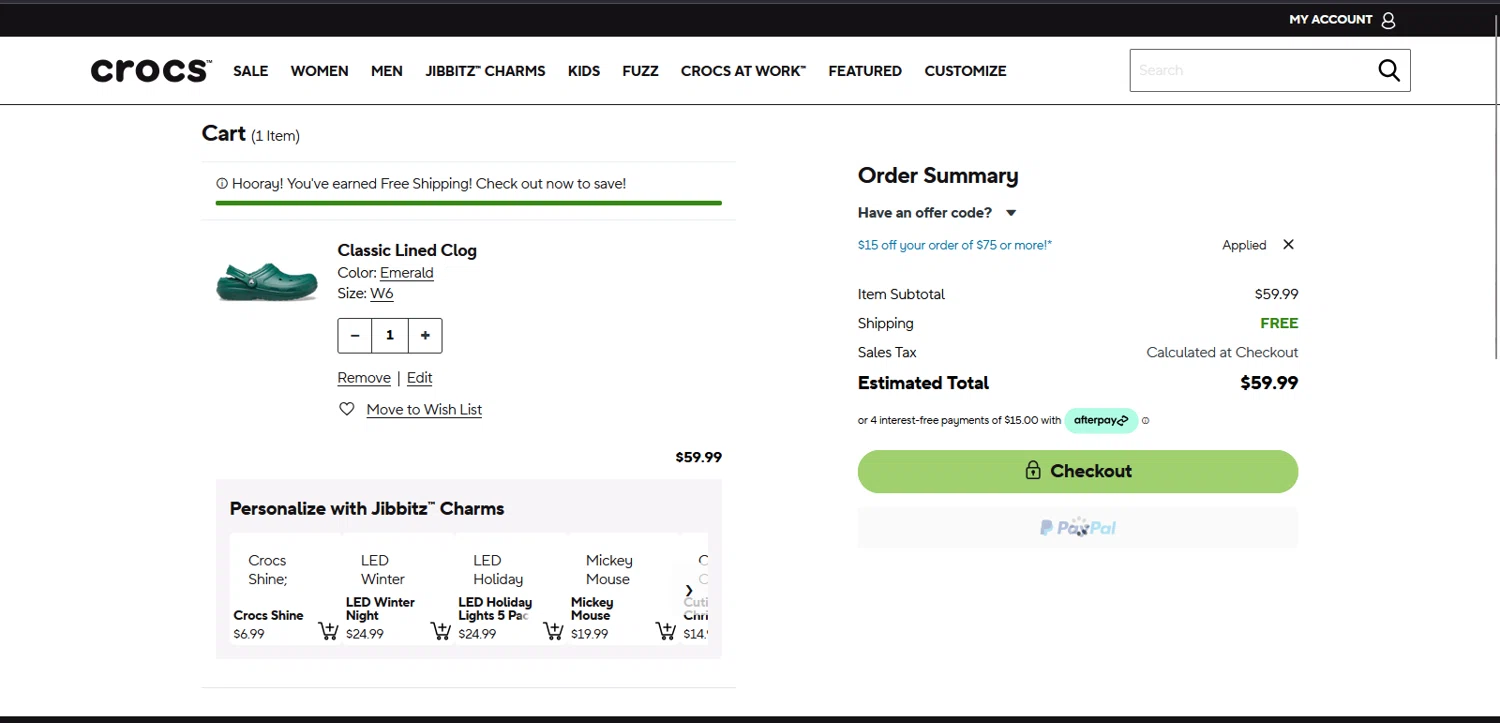1500x723 pixels.
Task: Remove applied offer code with X
Action: coord(1288,244)
